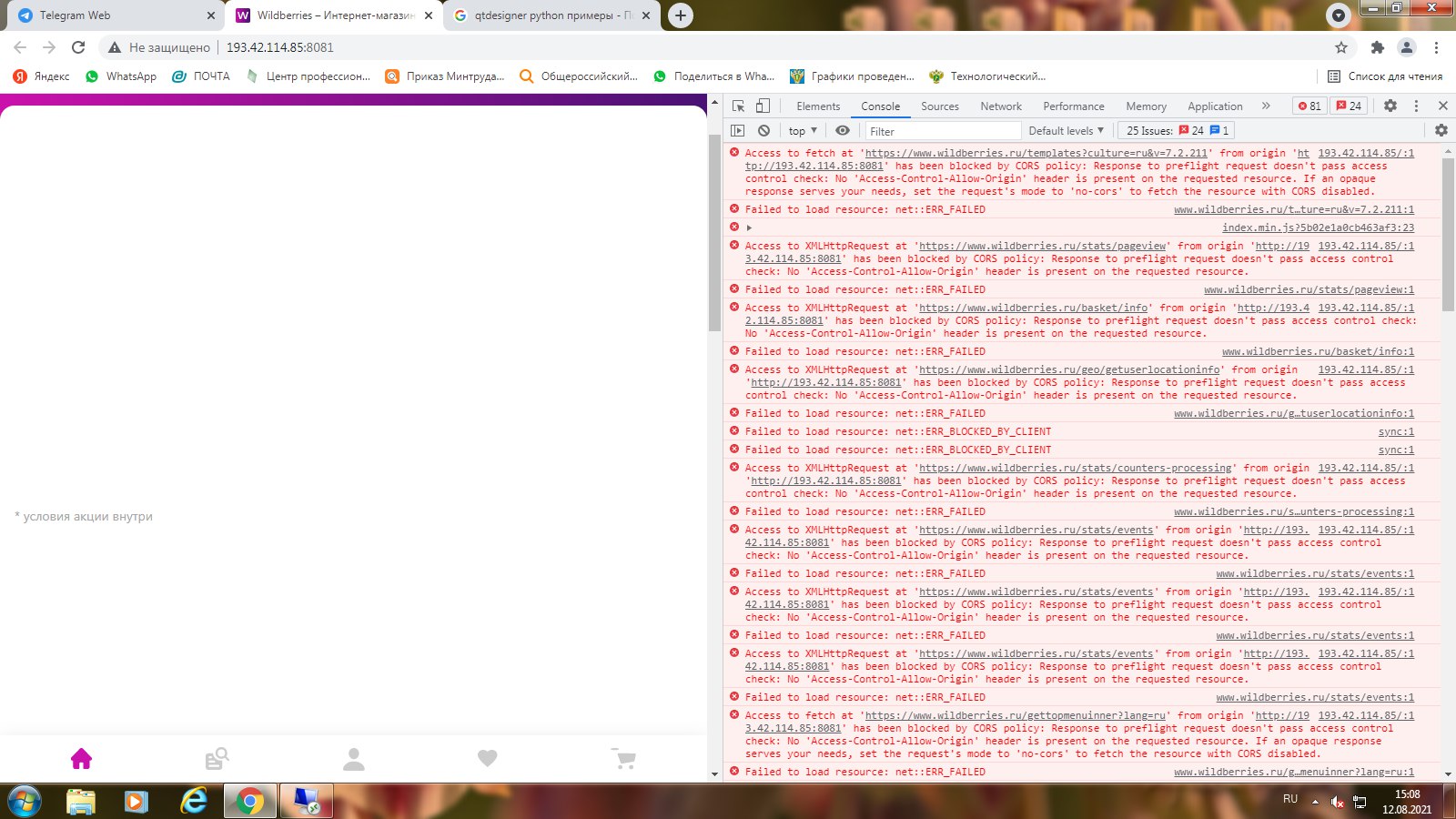
Task: Click the templates?culture URL in first error
Action: coord(1036,153)
